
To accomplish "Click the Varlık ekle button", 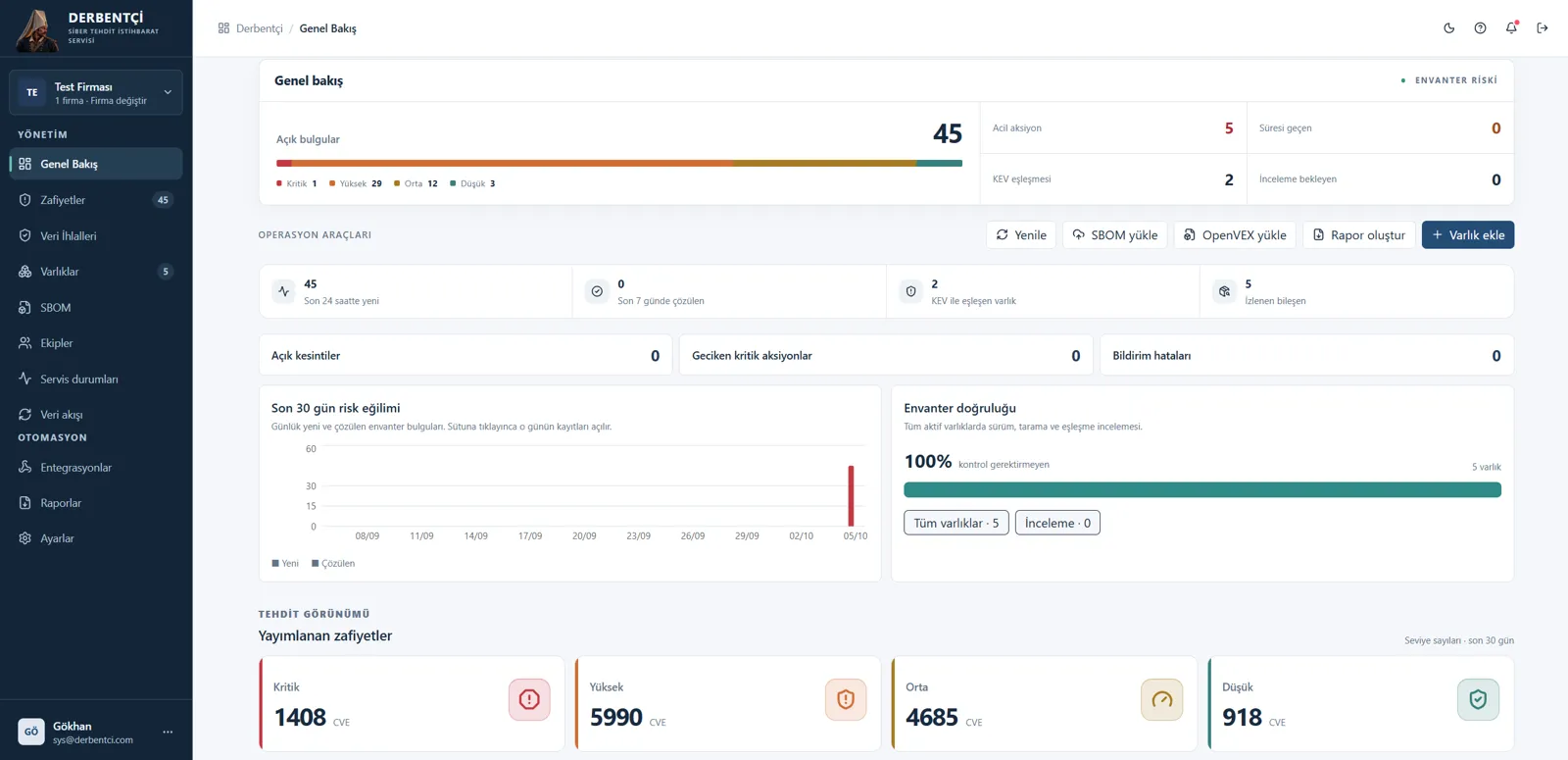I will 1468,235.
